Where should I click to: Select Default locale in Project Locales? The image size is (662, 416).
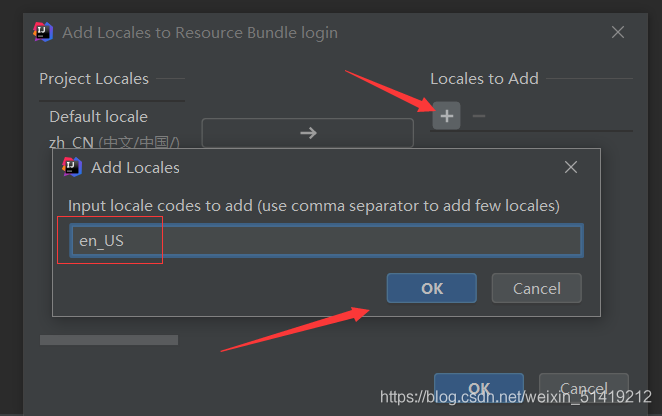click(98, 117)
